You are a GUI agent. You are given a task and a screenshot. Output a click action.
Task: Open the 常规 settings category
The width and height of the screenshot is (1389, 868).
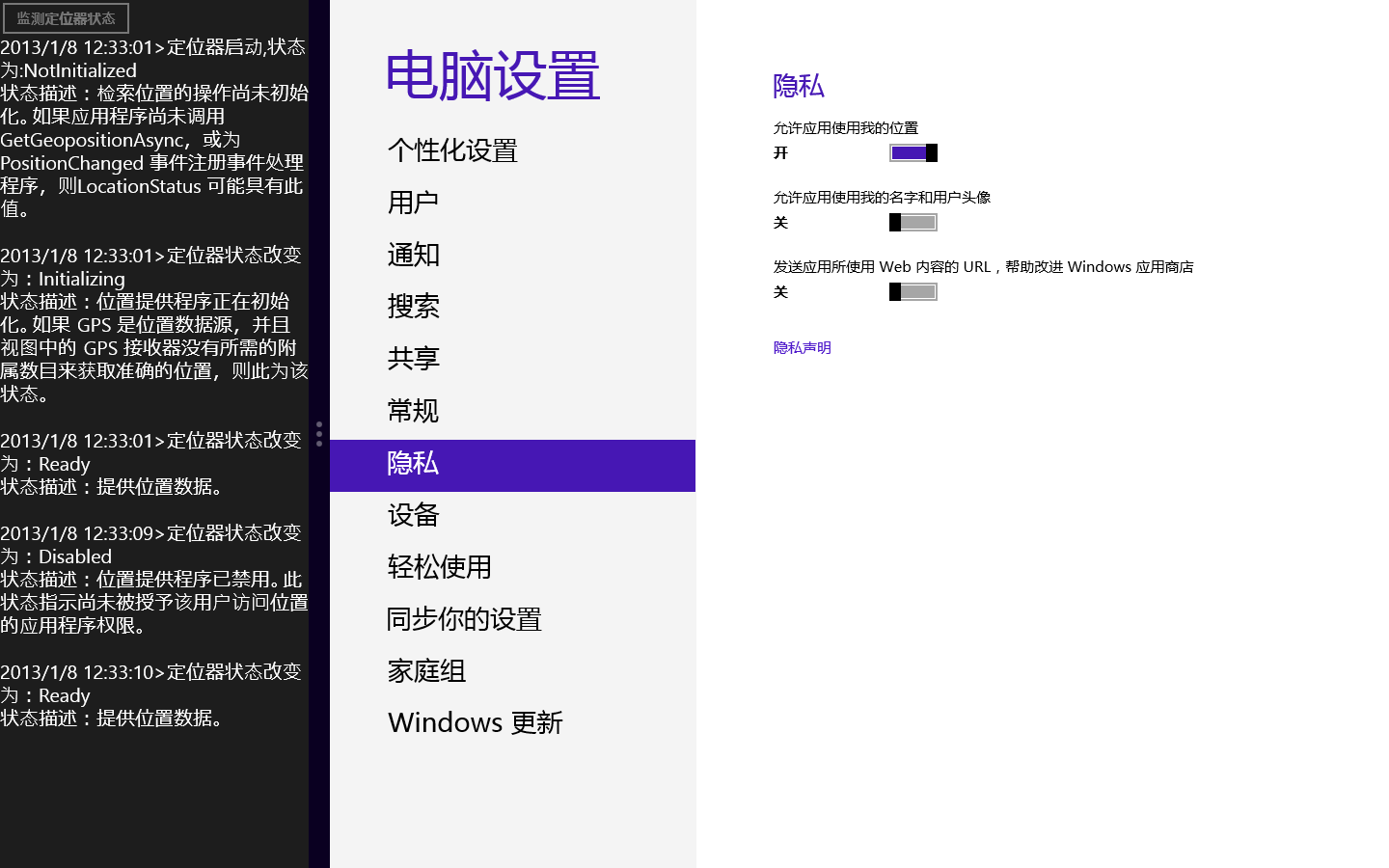[512, 411]
